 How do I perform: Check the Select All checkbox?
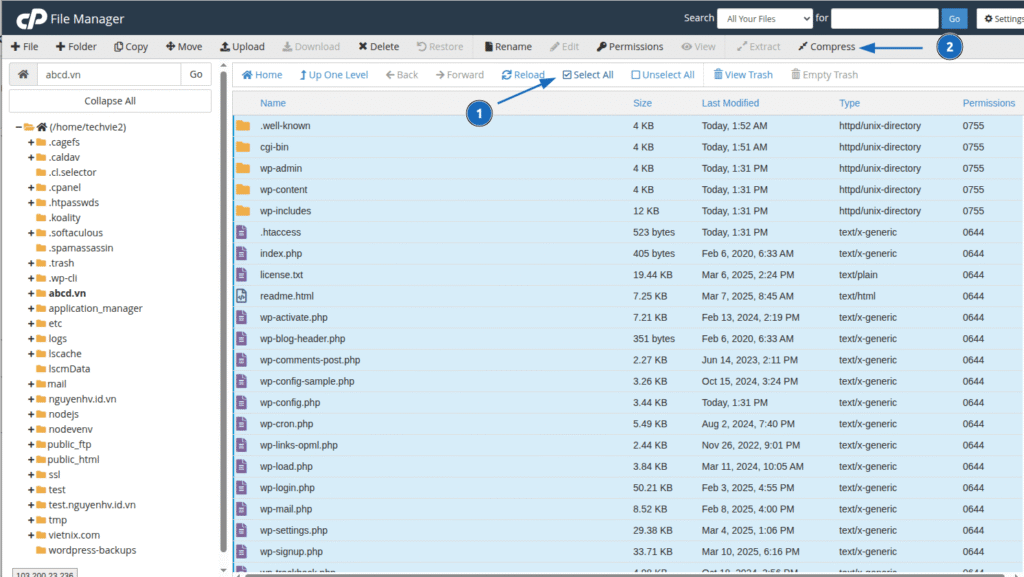coord(567,75)
